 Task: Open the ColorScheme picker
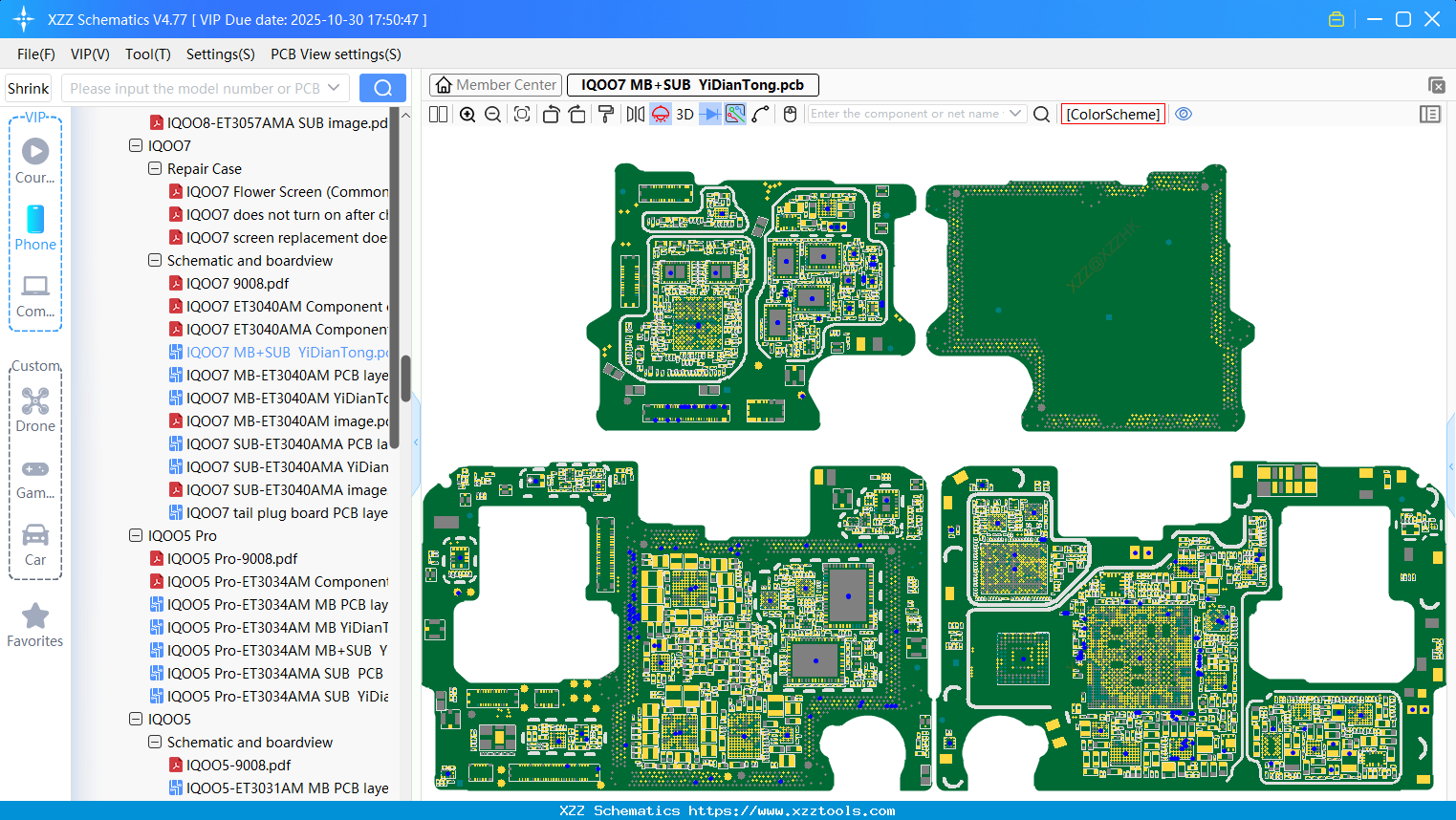click(1113, 114)
